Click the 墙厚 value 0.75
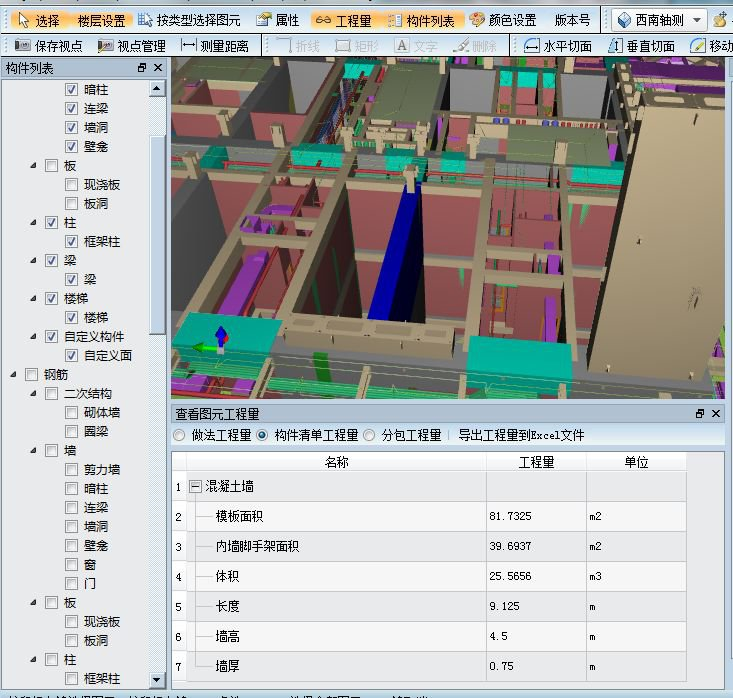 click(x=501, y=666)
